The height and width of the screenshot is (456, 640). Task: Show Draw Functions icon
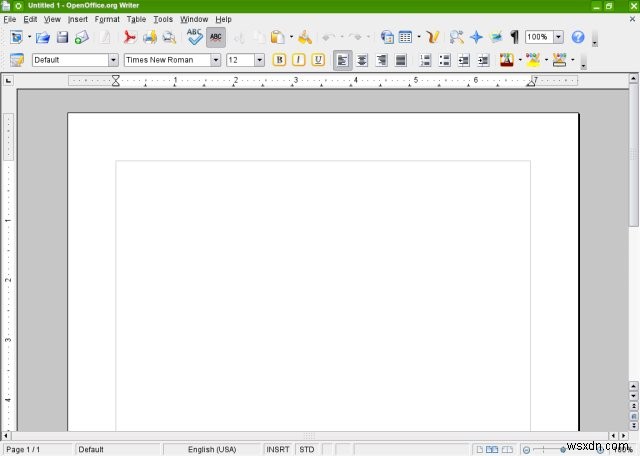click(433, 37)
